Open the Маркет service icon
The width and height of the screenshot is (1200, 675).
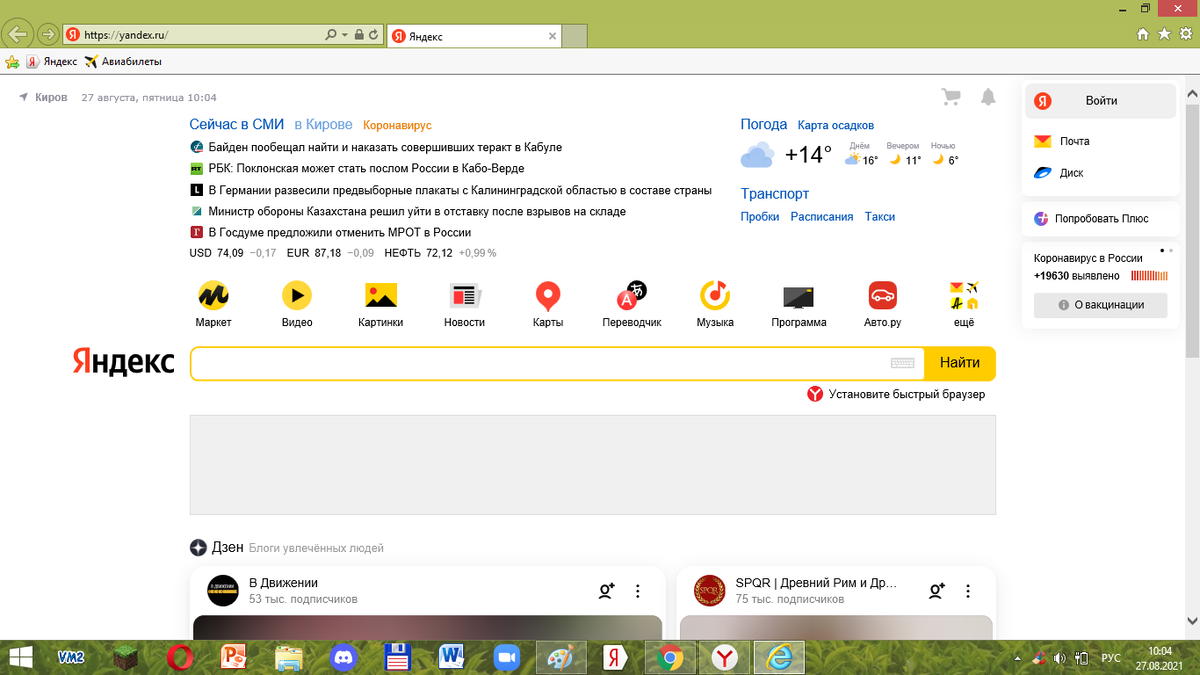point(214,295)
